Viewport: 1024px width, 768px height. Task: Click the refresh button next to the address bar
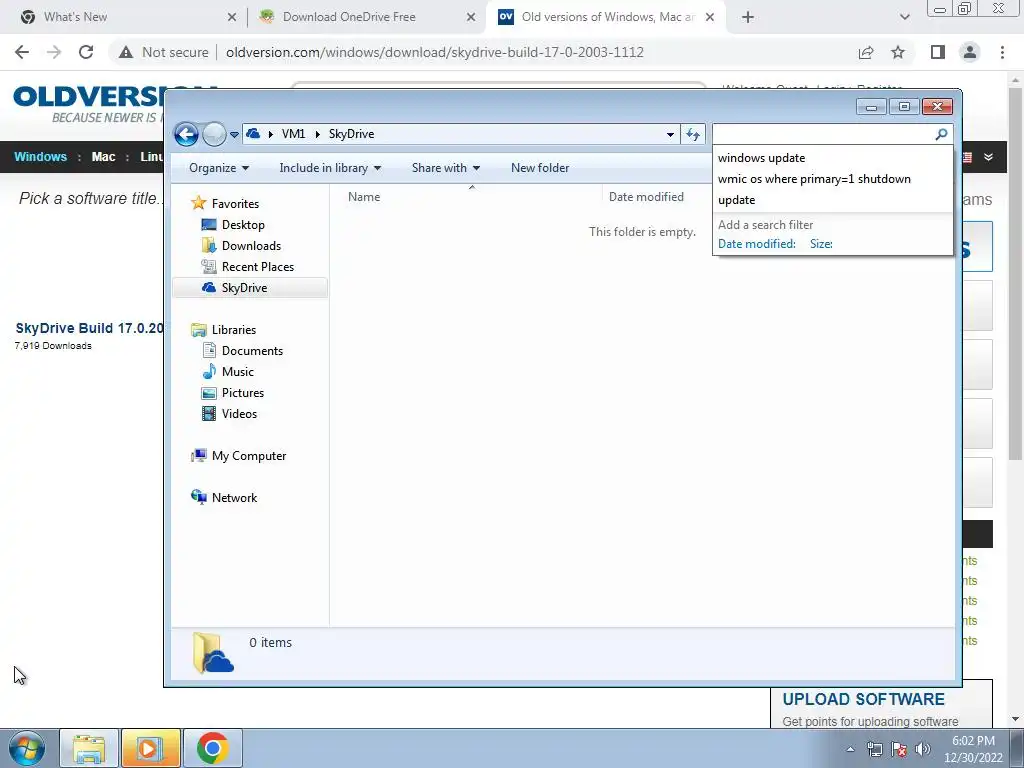point(693,135)
